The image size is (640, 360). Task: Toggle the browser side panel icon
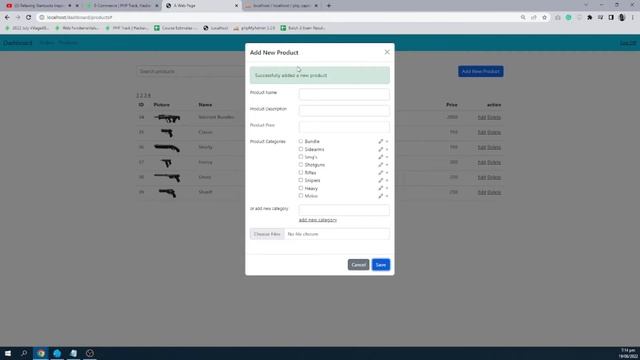(611, 18)
